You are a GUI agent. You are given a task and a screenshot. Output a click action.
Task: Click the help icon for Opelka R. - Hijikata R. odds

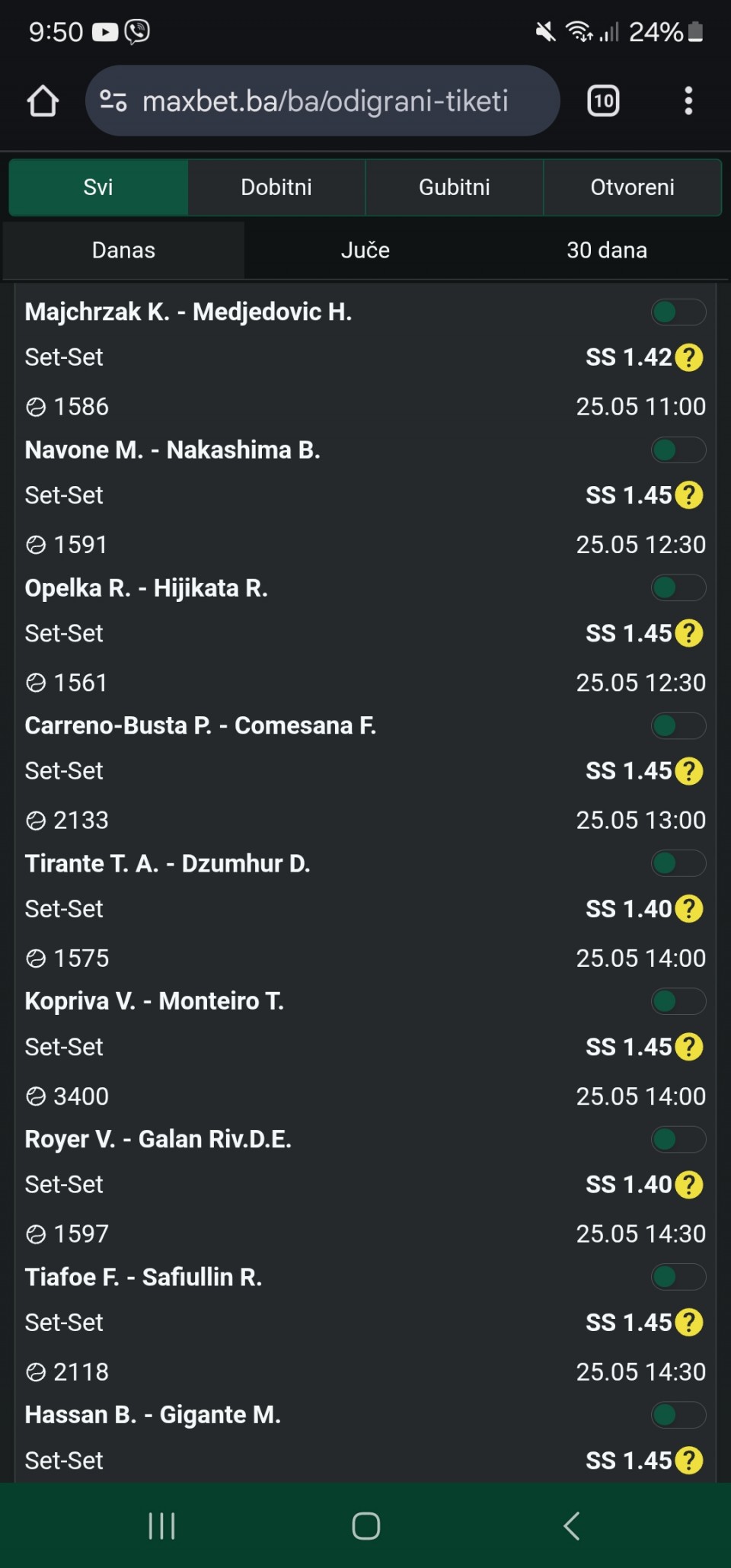point(689,633)
